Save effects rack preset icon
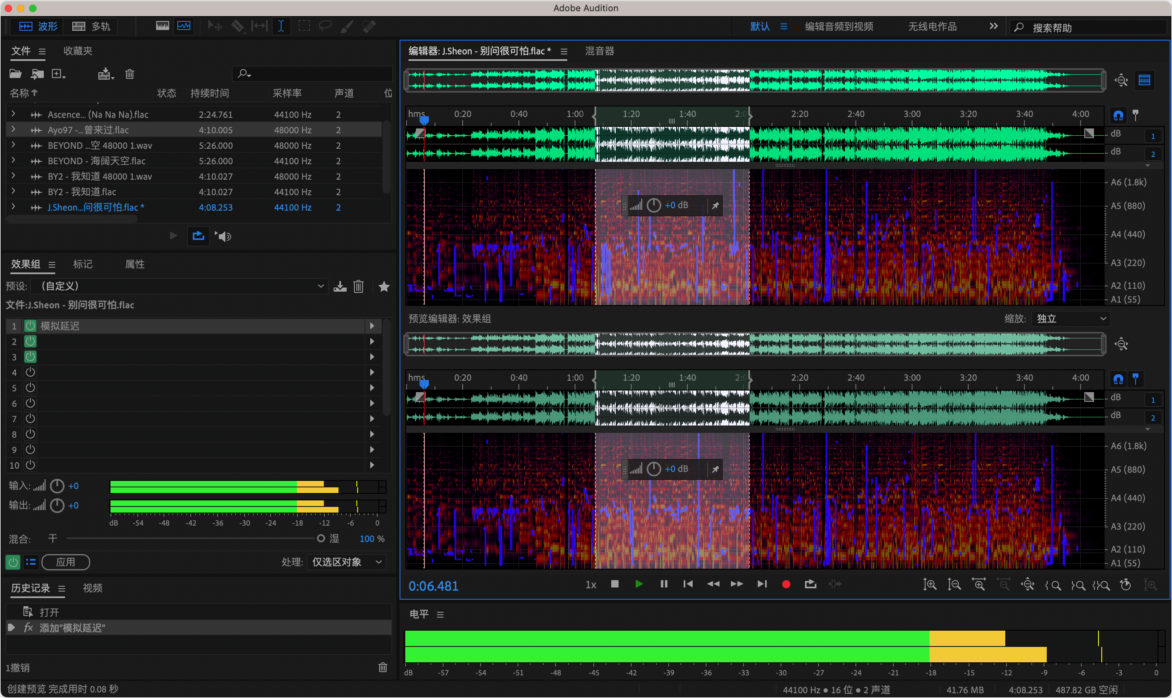This screenshot has width=1172, height=698. coord(340,286)
